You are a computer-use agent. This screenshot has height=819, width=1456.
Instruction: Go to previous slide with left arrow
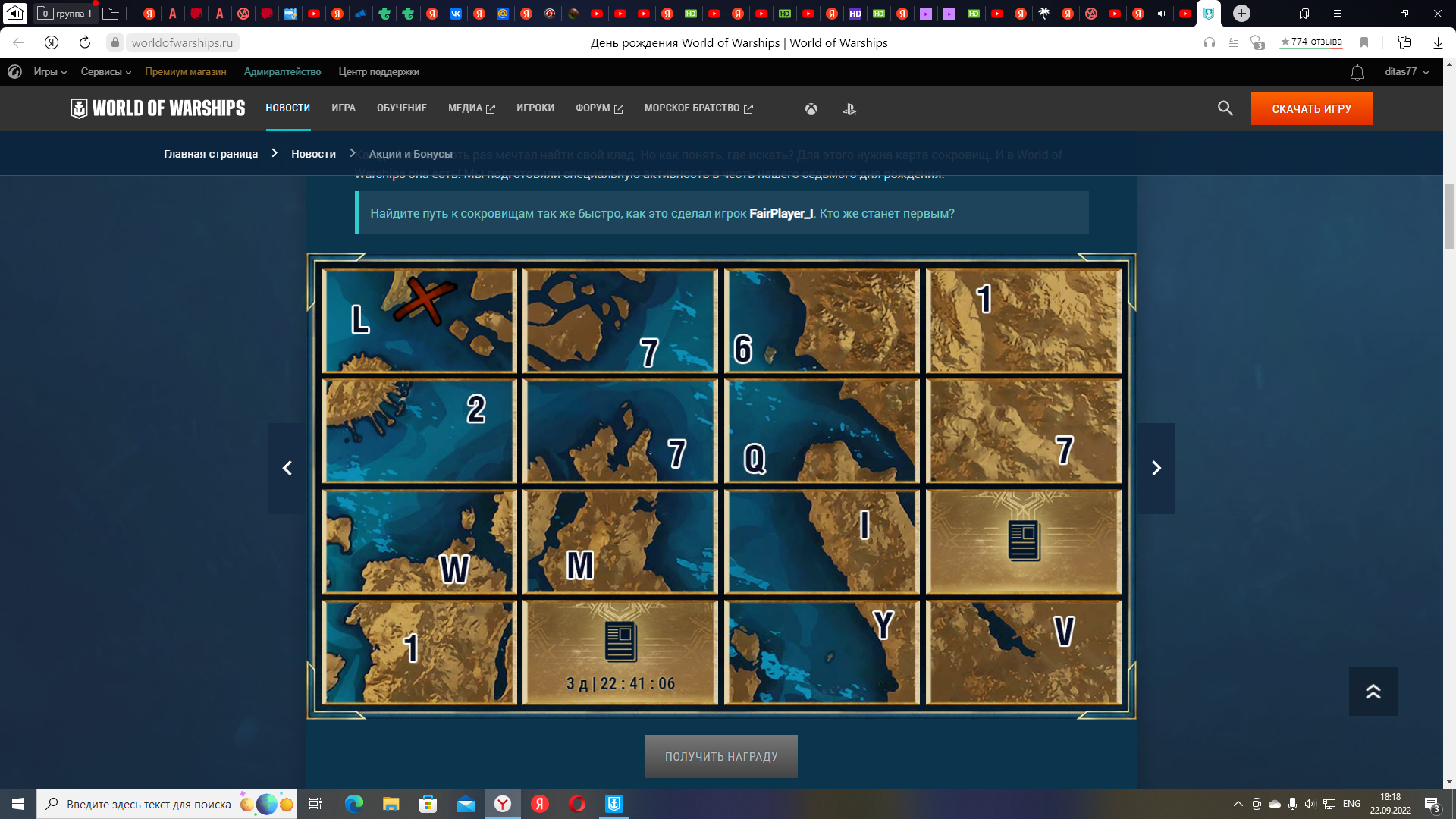click(287, 469)
